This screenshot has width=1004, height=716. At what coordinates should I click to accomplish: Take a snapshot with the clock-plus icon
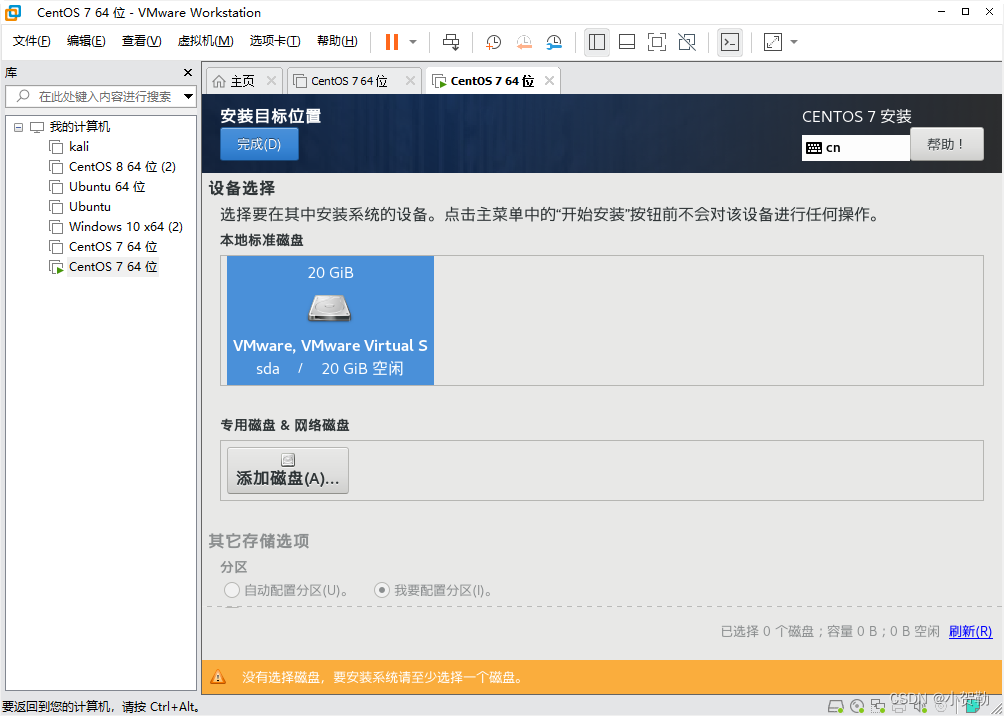coord(493,42)
